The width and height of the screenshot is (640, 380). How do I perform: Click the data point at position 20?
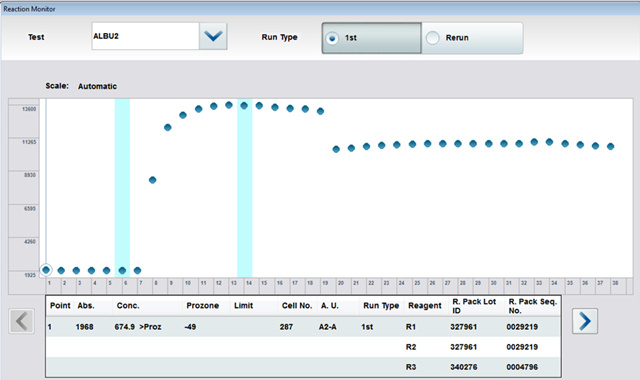click(336, 149)
